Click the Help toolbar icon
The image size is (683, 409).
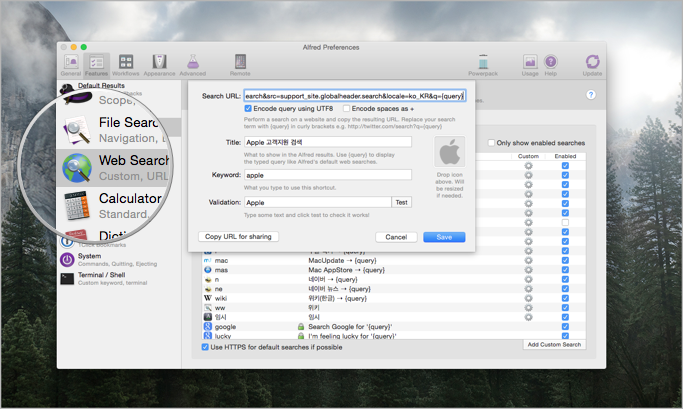[551, 65]
